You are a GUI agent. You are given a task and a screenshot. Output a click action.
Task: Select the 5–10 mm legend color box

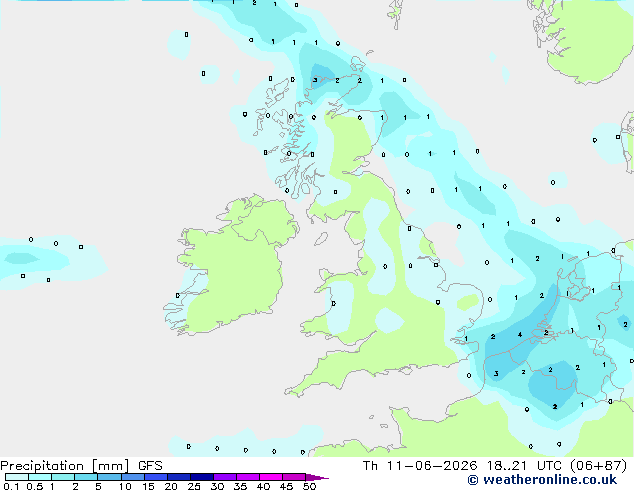pyautogui.click(x=109, y=477)
